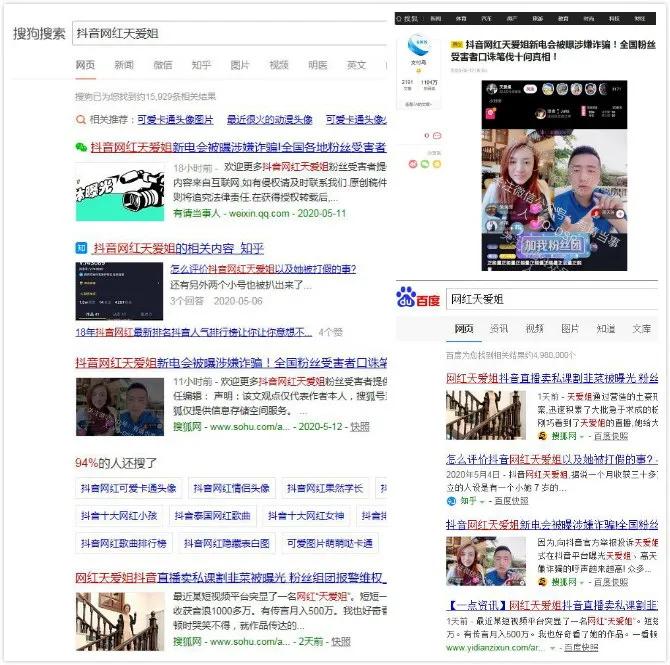The height and width of the screenshot is (665, 670).
Task: Share Sohu article via red Weibo icon
Action: coord(413,164)
